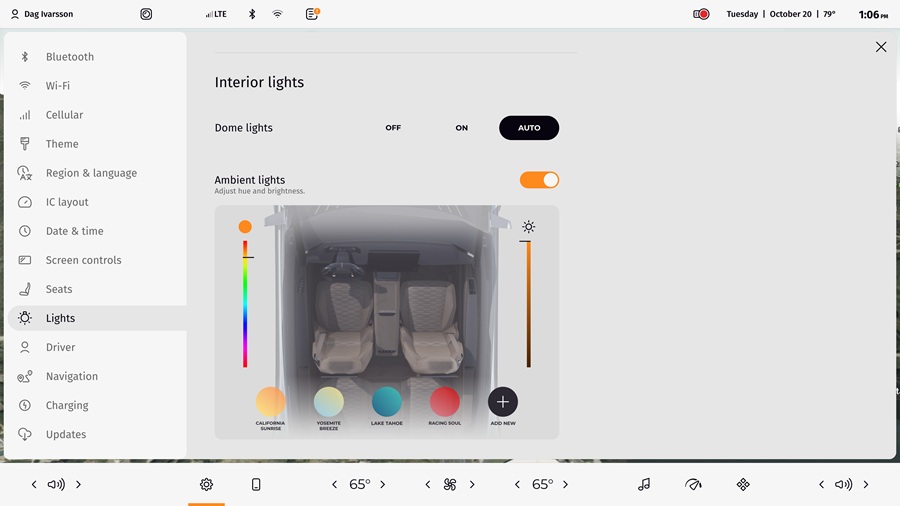Viewport: 900px width, 506px height.
Task: Open the notifications message icon
Action: pos(312,14)
